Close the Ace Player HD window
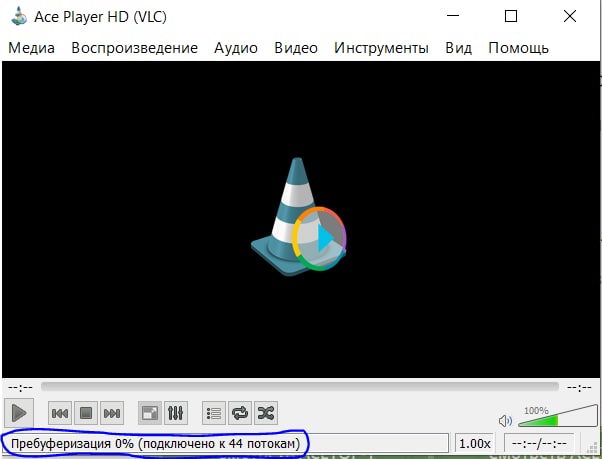 pos(570,16)
